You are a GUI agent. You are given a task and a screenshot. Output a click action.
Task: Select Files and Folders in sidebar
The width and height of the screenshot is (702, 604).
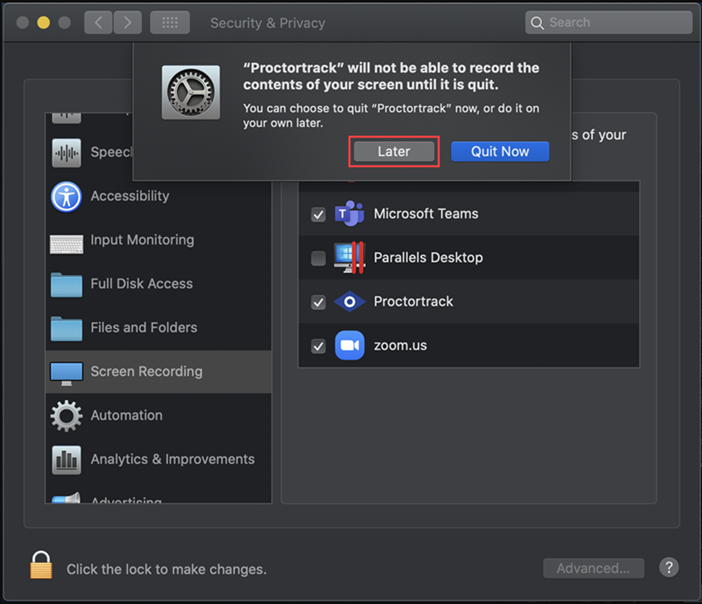158,328
